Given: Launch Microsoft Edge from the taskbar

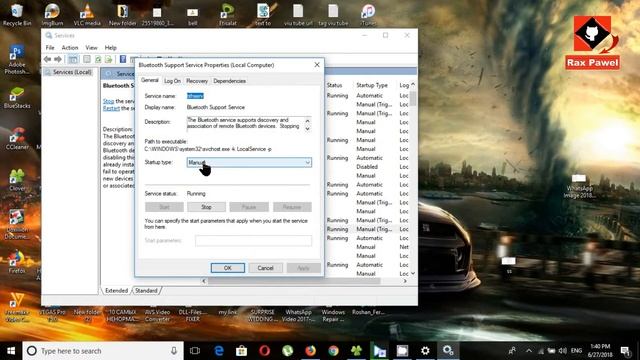Looking at the screenshot, I should pyautogui.click(x=219, y=351).
